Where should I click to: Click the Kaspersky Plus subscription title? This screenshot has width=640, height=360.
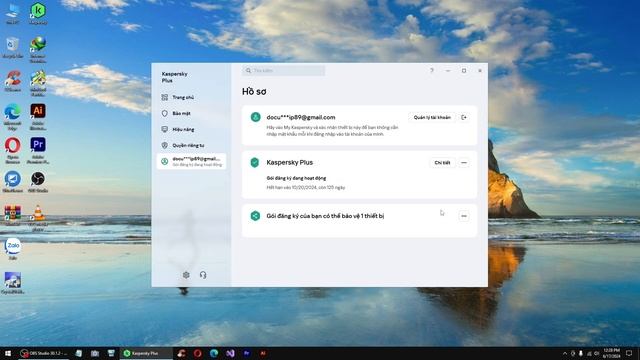pyautogui.click(x=289, y=162)
